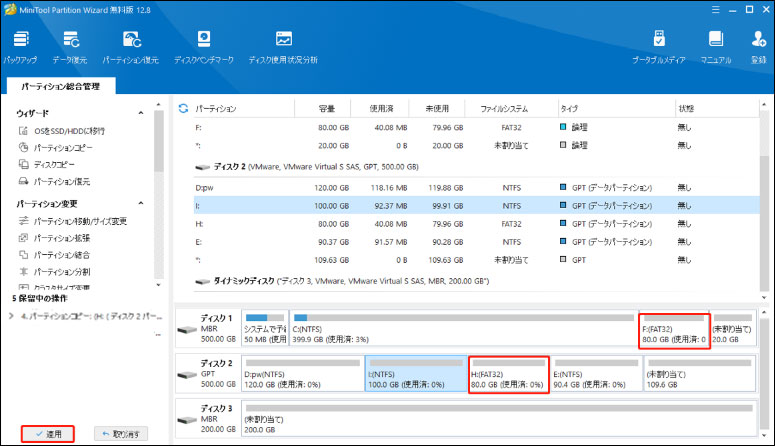Click ディスク 3 MBR in disk map
This screenshot has height=446, width=775.
pos(208,419)
